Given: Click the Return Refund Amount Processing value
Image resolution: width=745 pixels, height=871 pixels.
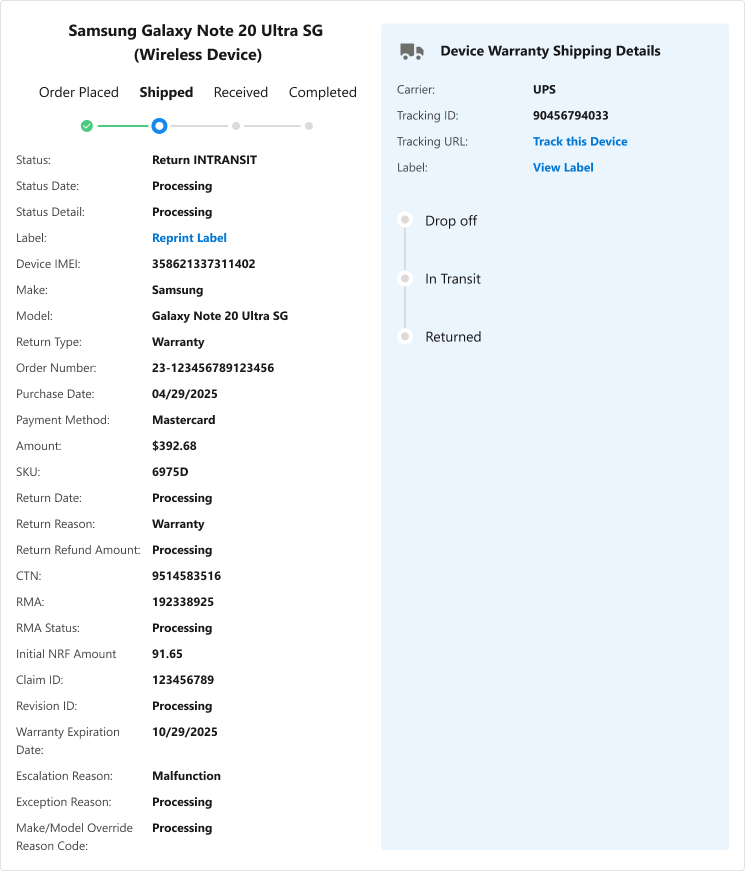Looking at the screenshot, I should pyautogui.click(x=182, y=550).
